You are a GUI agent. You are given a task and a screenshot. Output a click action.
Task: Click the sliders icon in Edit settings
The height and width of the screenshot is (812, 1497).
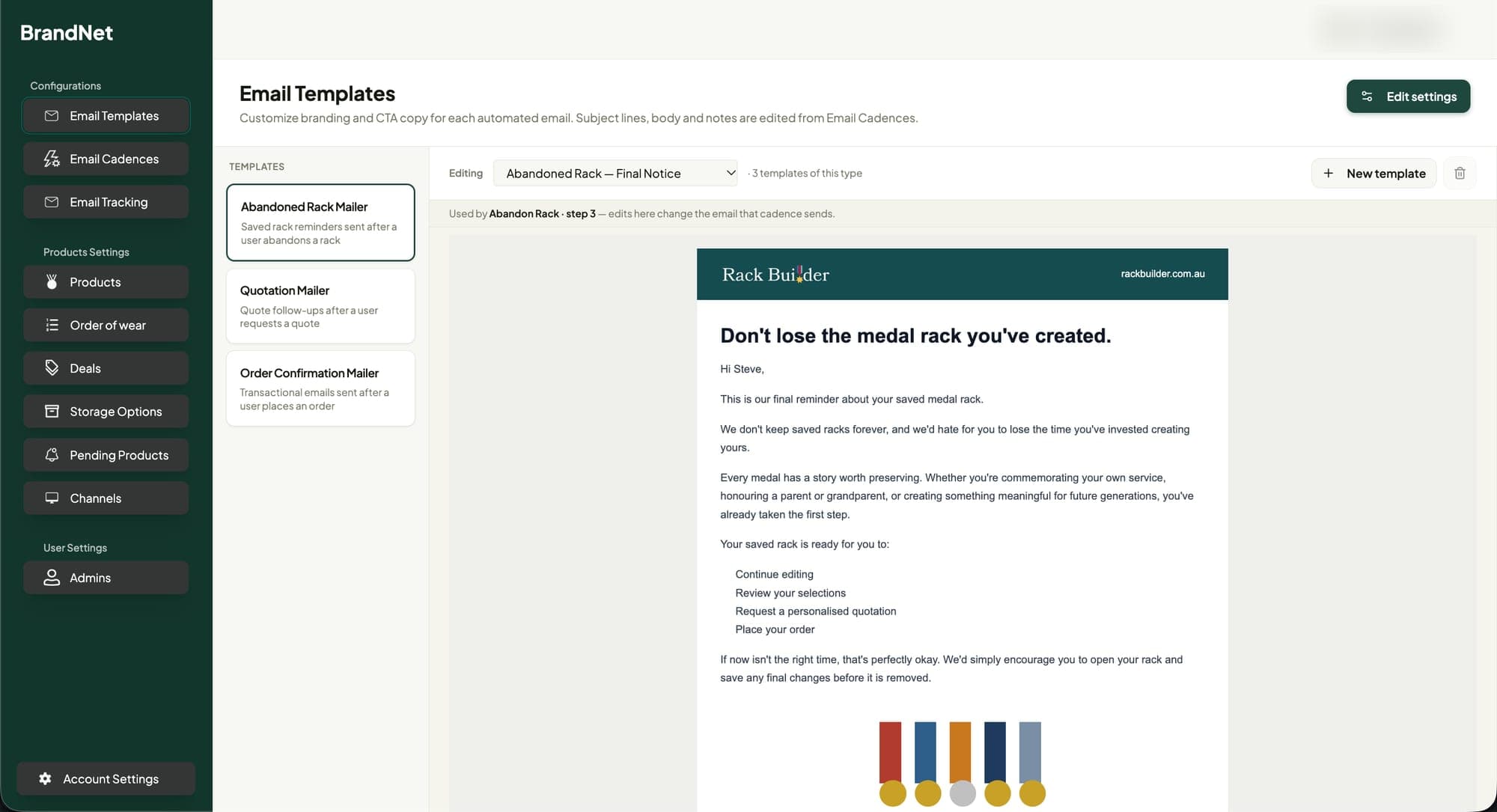click(1367, 97)
